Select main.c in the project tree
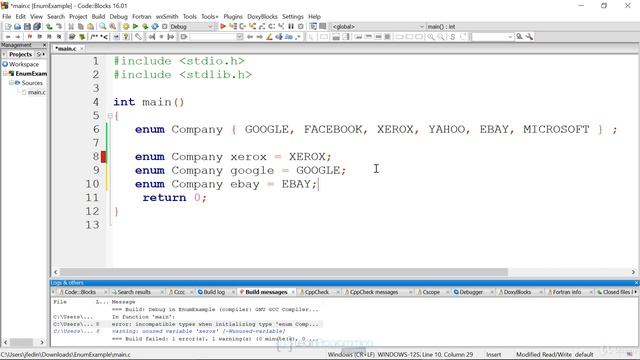Image resolution: width=640 pixels, height=360 pixels. click(x=37, y=92)
